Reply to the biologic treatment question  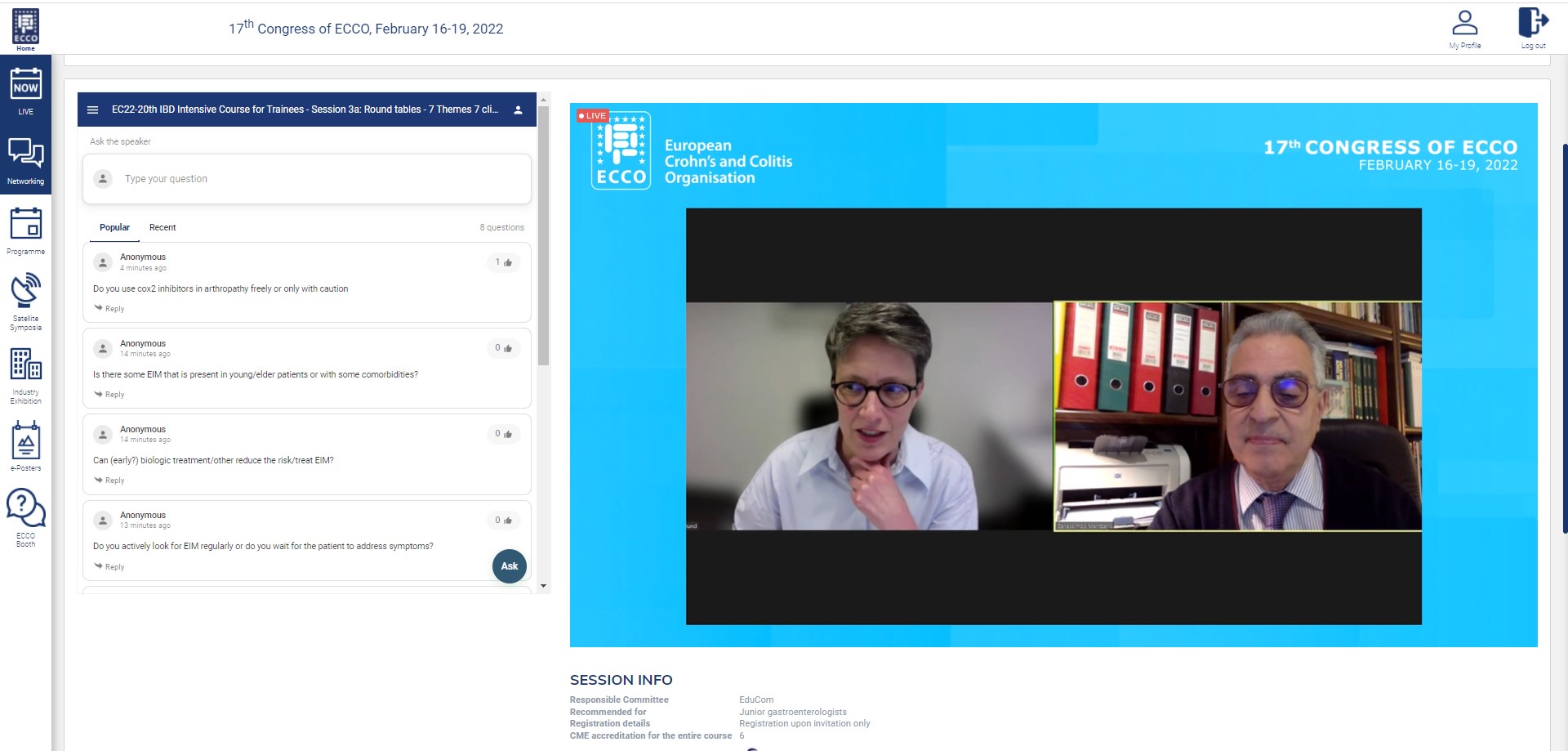click(109, 480)
